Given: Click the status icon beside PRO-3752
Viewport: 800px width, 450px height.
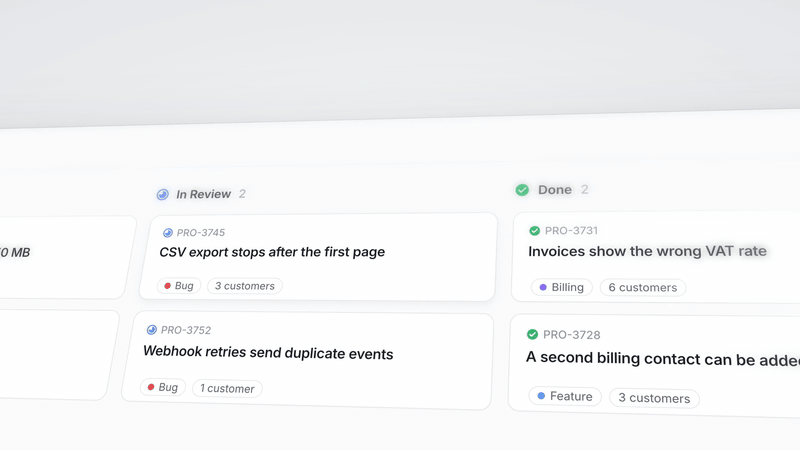Looking at the screenshot, I should (x=152, y=330).
